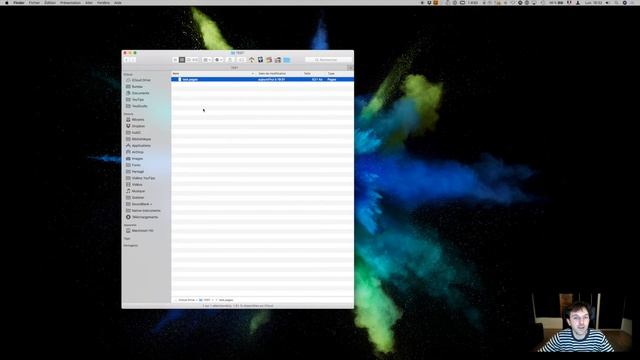
Task: Open the arrange-by grouping dropdown
Action: coord(207,60)
